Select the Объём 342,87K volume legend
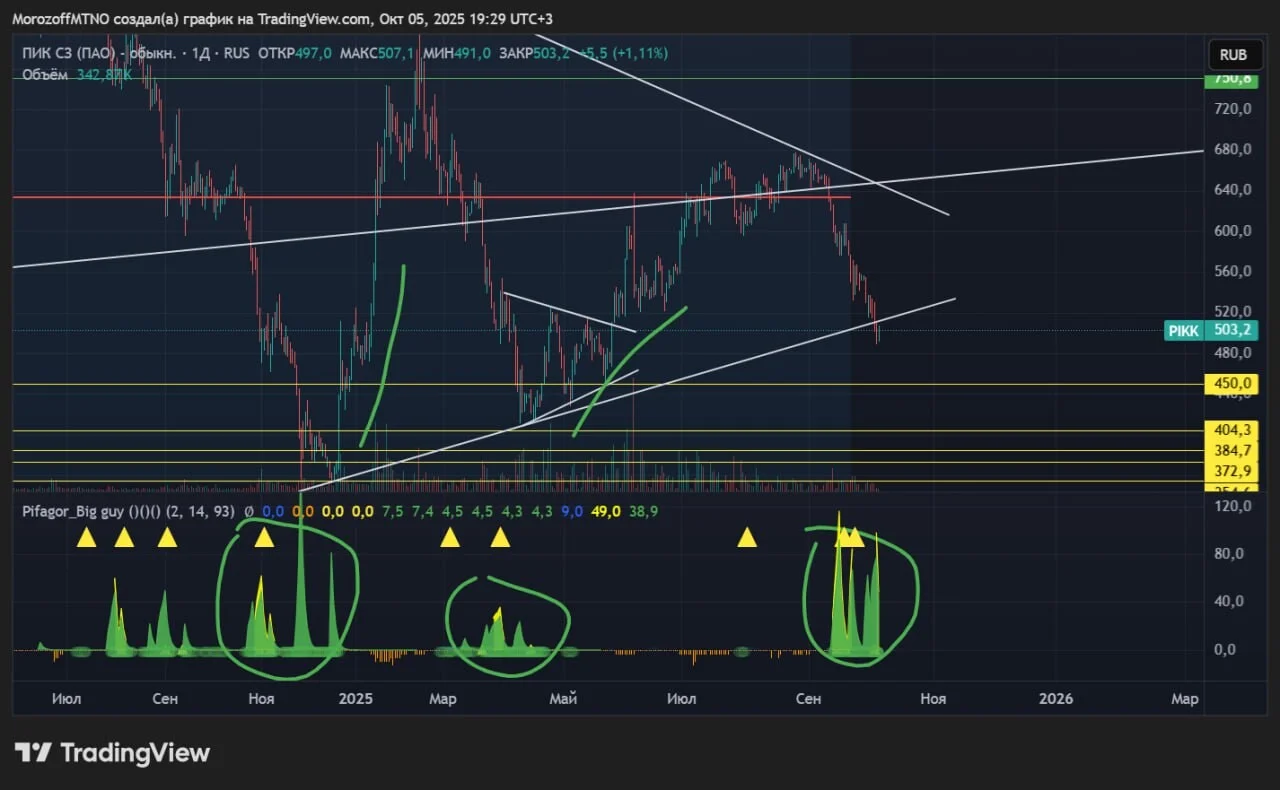The width and height of the screenshot is (1280, 790). (x=77, y=75)
